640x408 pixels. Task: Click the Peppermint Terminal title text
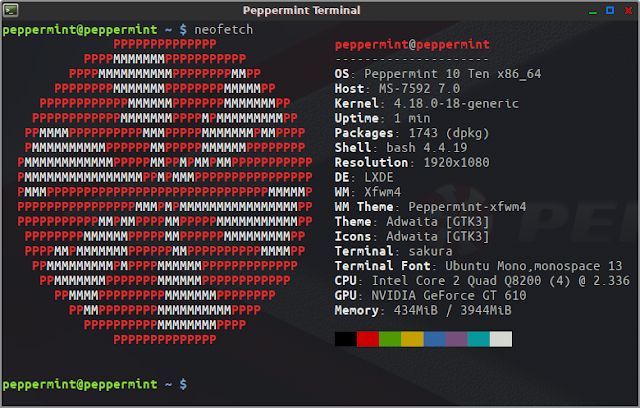coord(301,10)
